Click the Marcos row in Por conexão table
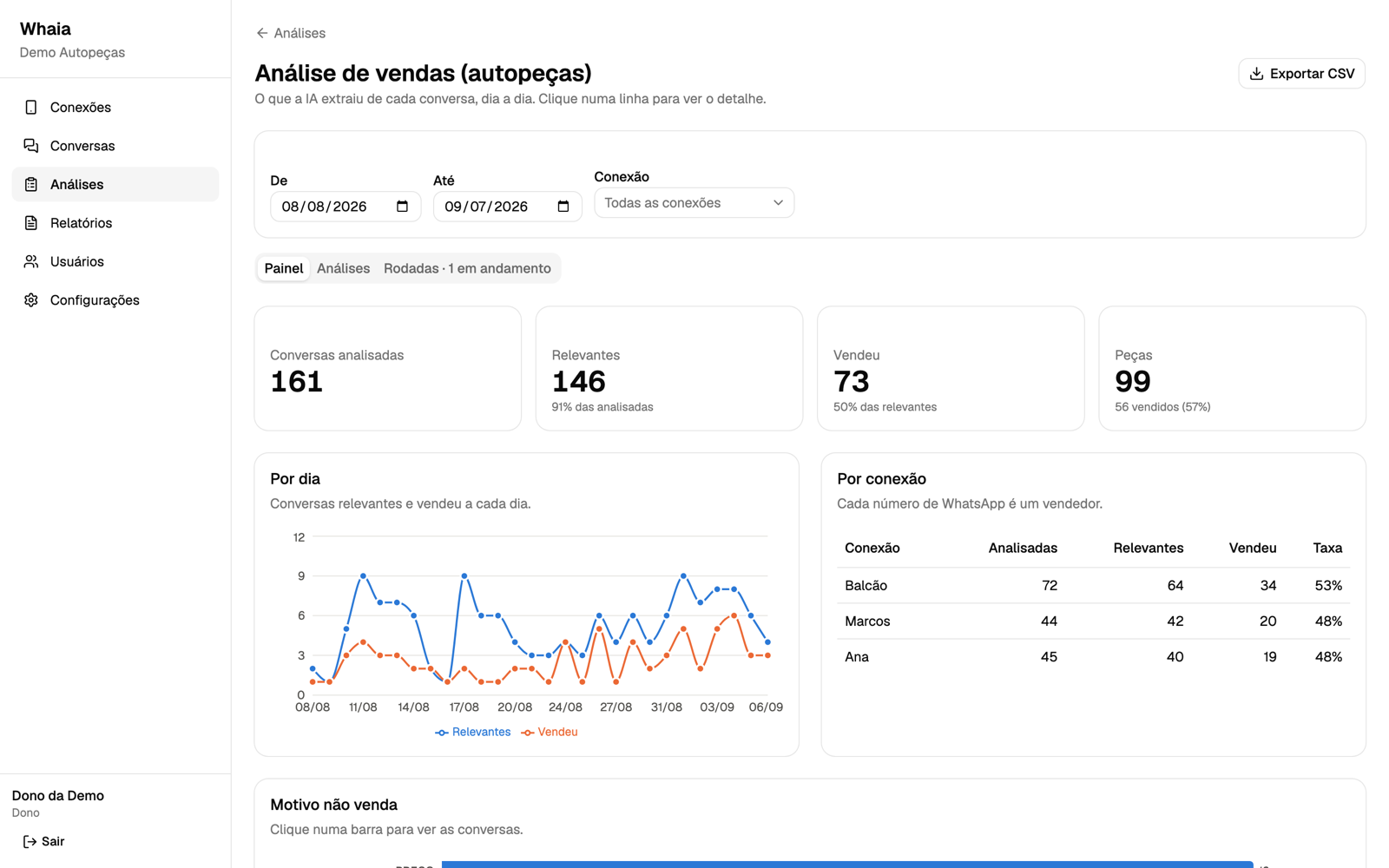 1093,621
